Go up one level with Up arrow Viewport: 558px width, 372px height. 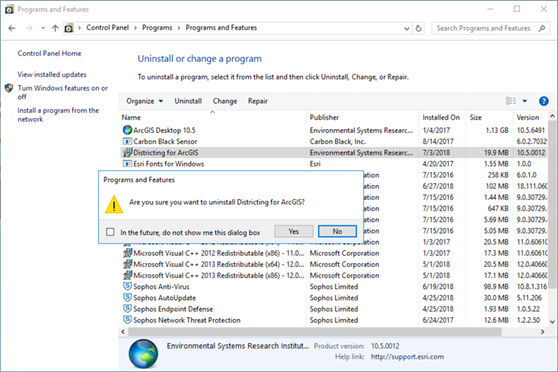(x=55, y=28)
